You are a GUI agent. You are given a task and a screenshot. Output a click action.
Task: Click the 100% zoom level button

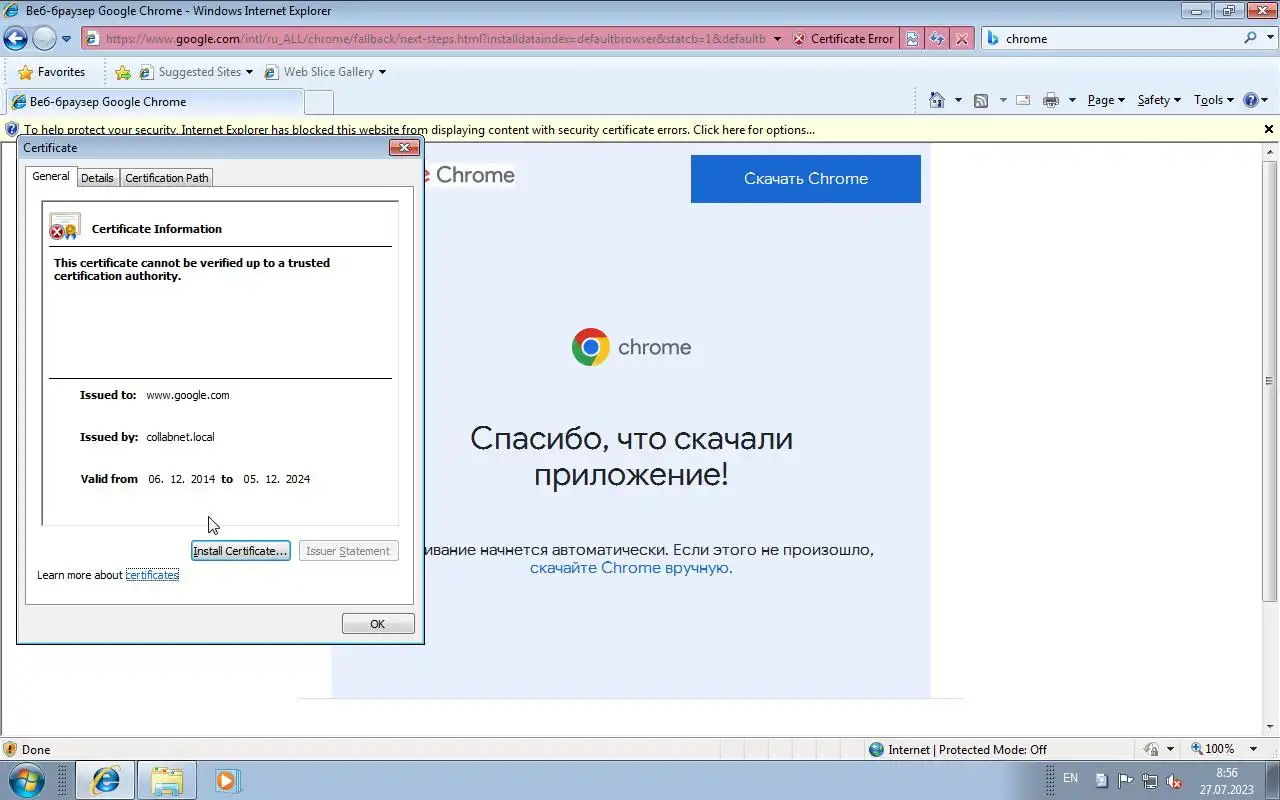coord(1213,749)
